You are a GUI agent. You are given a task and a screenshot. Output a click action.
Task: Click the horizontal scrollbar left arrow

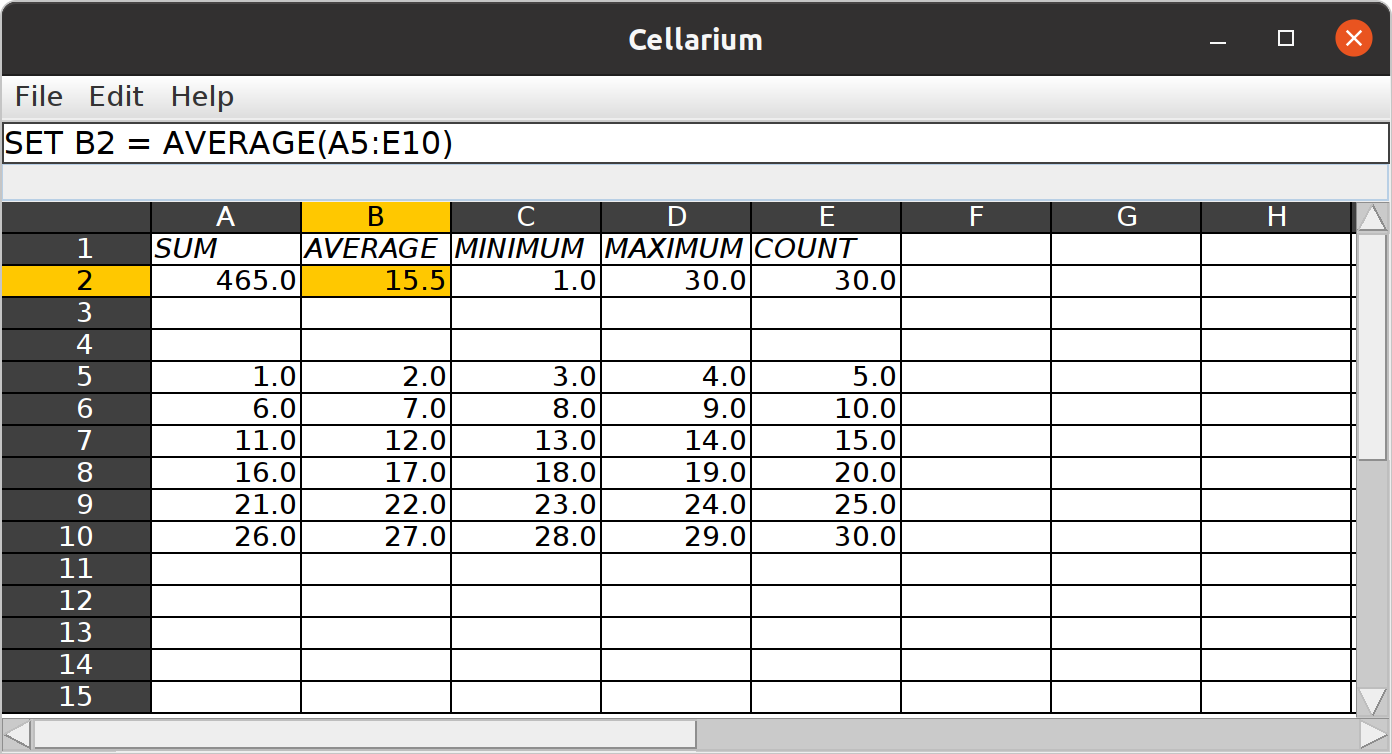coord(17,735)
